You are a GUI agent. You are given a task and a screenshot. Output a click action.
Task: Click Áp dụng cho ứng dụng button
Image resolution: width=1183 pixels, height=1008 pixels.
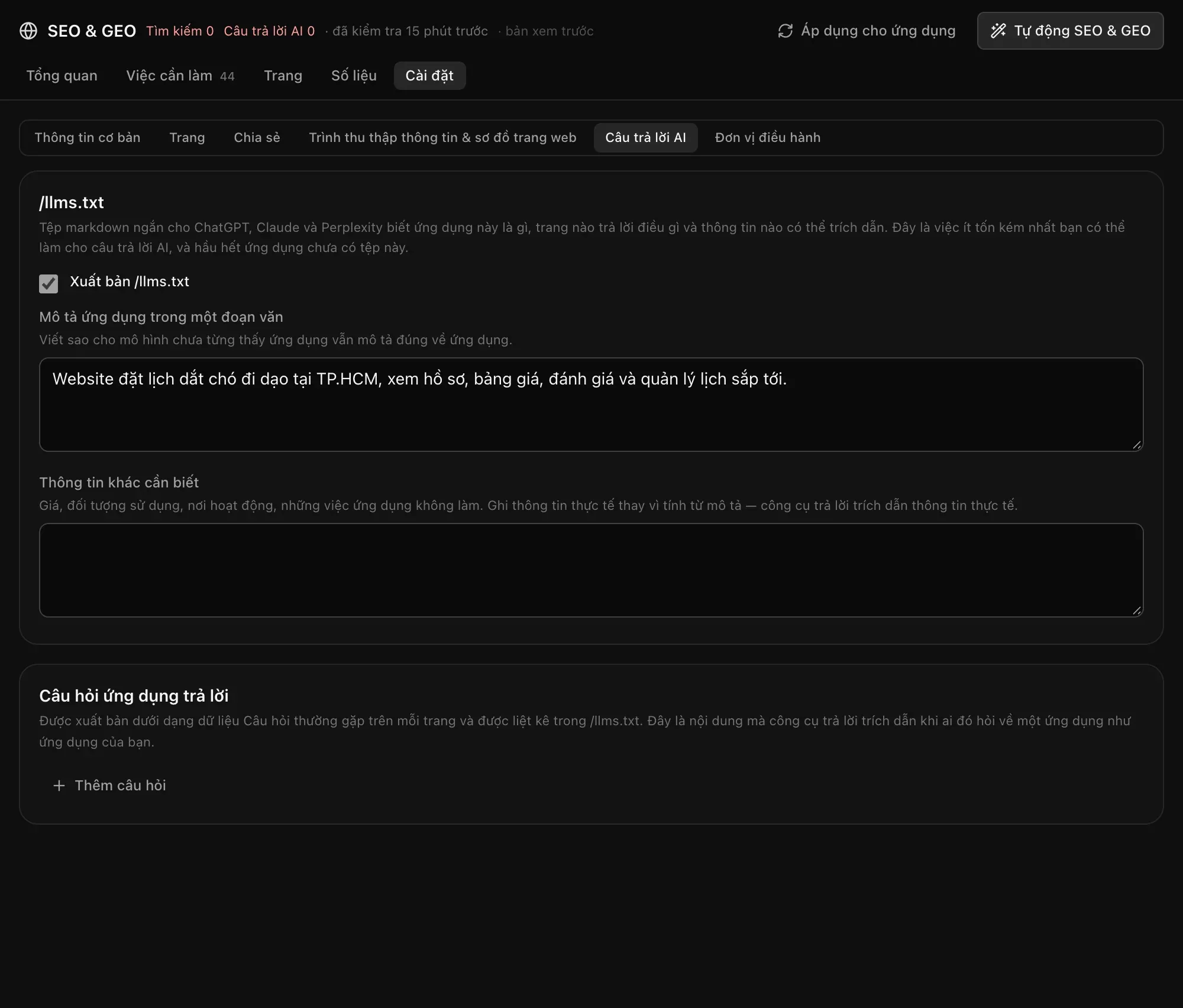click(x=867, y=31)
